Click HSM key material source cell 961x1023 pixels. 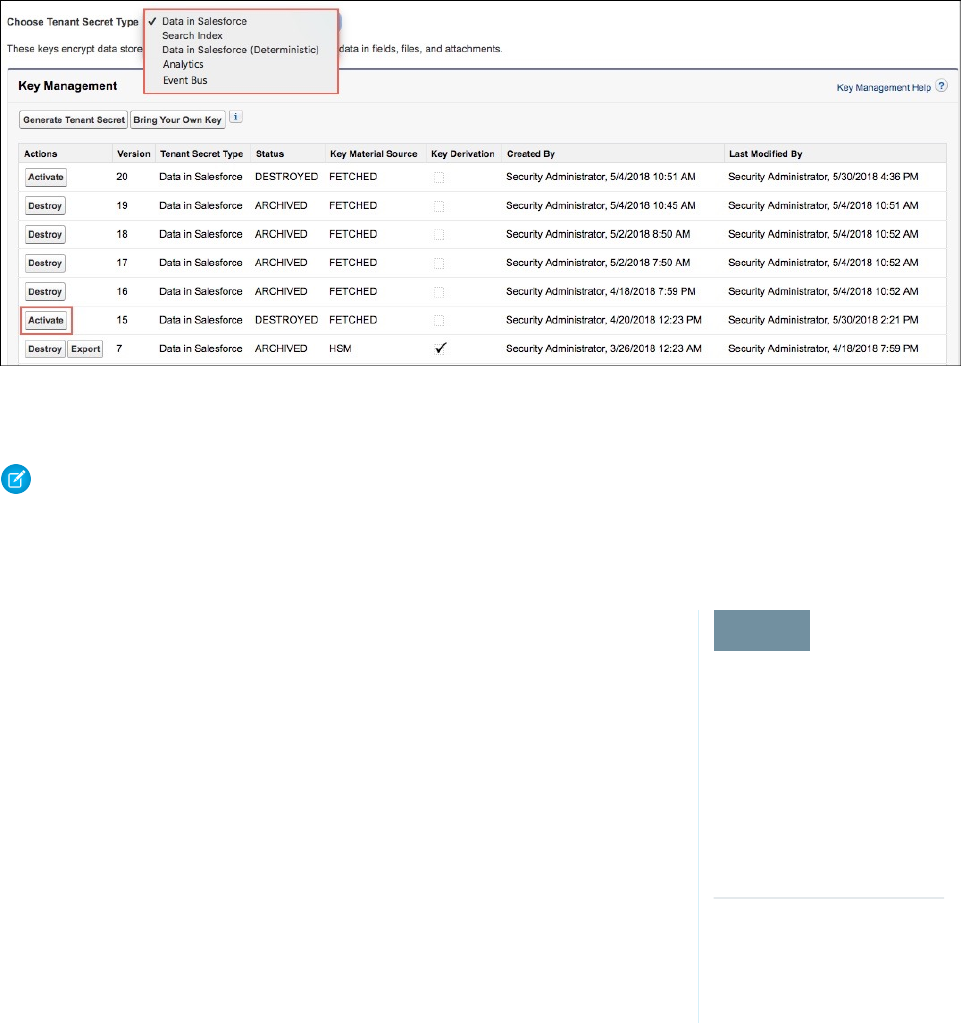coord(340,348)
